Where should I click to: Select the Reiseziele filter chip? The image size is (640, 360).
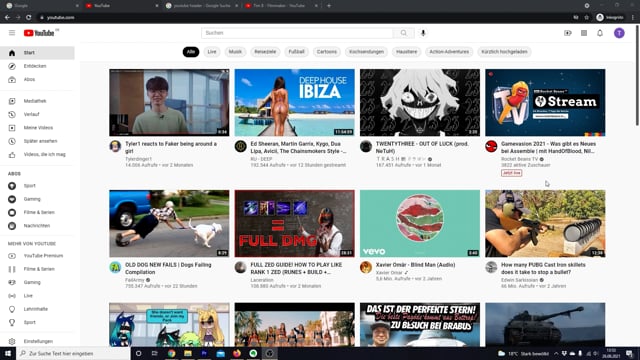pyautogui.click(x=265, y=52)
